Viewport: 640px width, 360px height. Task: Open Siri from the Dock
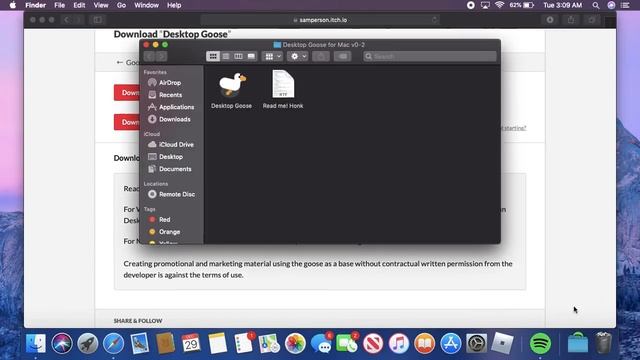(62, 343)
